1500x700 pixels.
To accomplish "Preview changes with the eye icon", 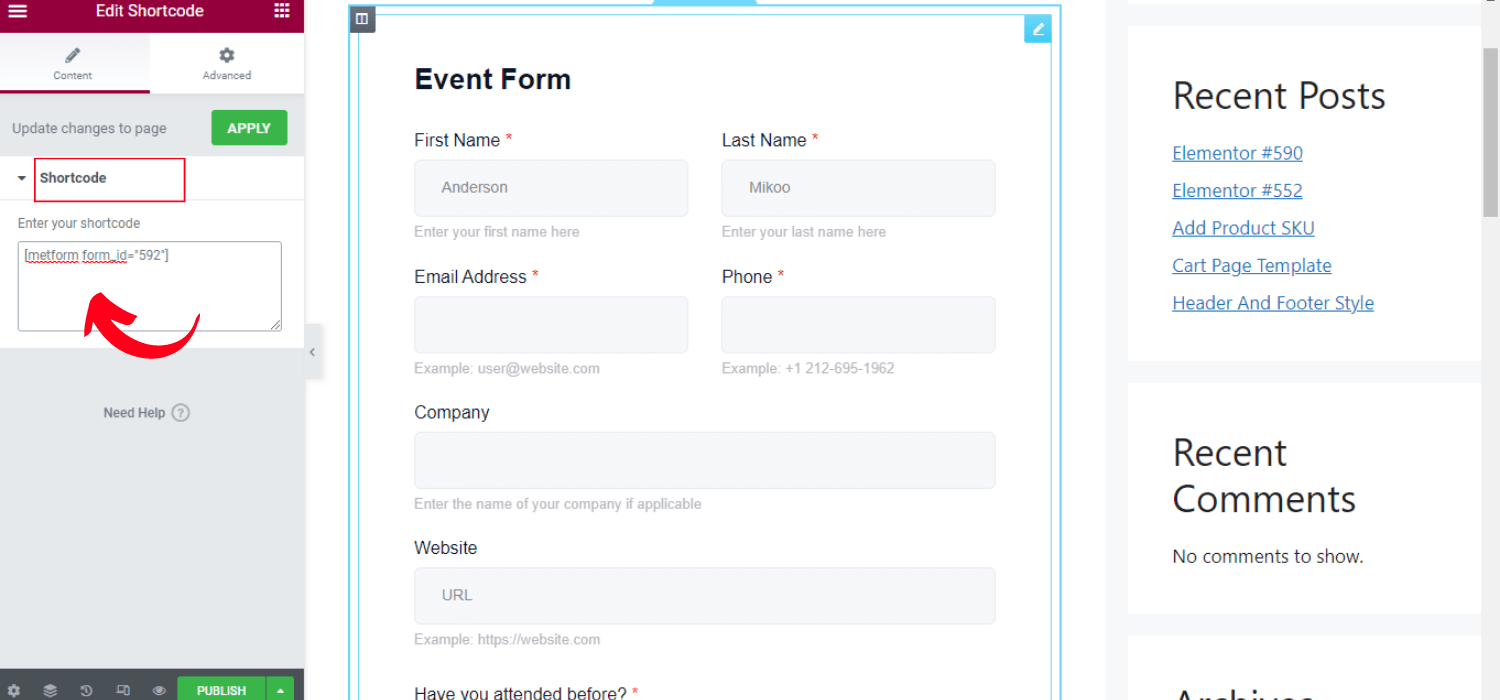I will [x=158, y=689].
